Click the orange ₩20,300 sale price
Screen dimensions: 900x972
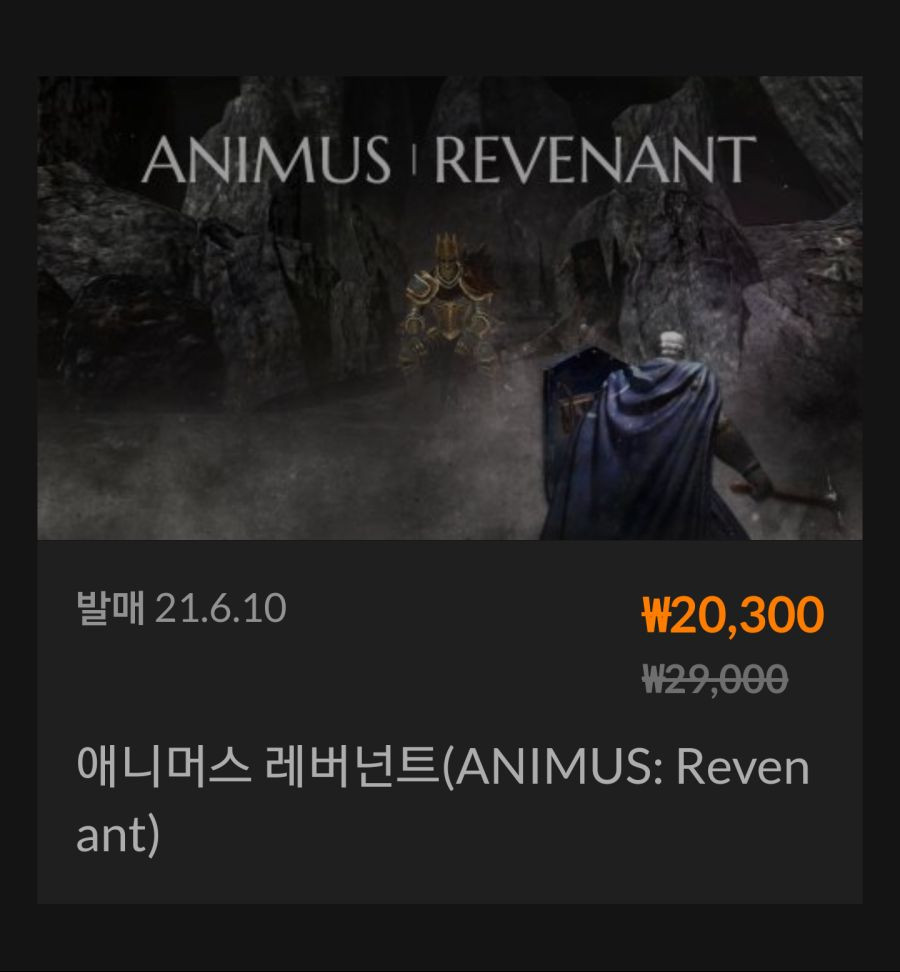pos(733,614)
